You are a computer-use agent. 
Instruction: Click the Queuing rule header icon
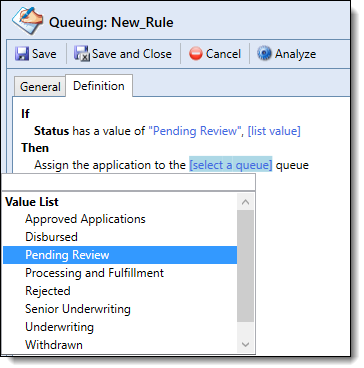tap(27, 22)
